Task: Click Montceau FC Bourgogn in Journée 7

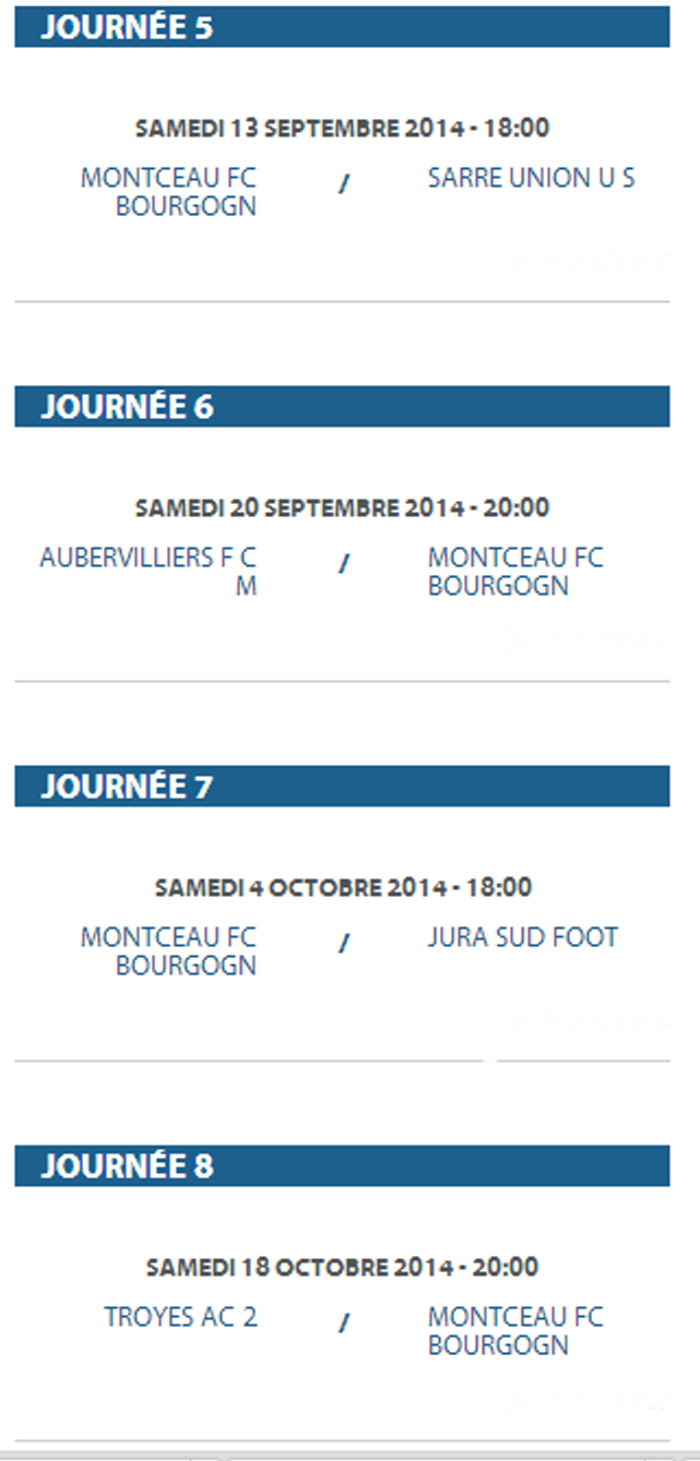Action: pyautogui.click(x=169, y=951)
